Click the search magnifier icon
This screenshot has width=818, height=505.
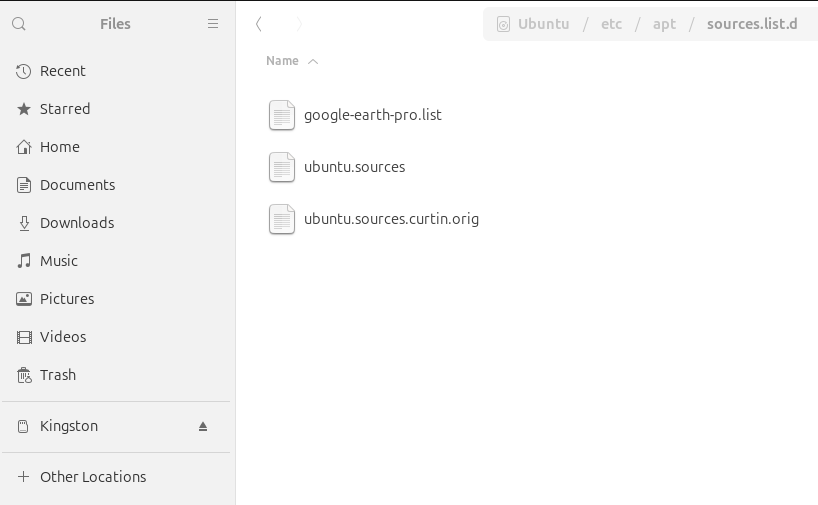20,24
